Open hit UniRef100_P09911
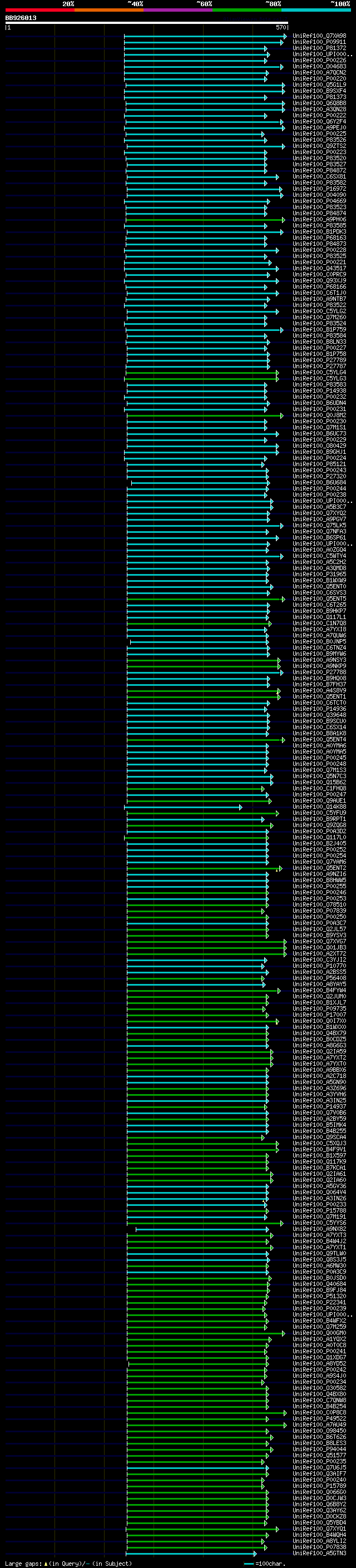Screen dimensions: 356x1568 pos(319,42)
